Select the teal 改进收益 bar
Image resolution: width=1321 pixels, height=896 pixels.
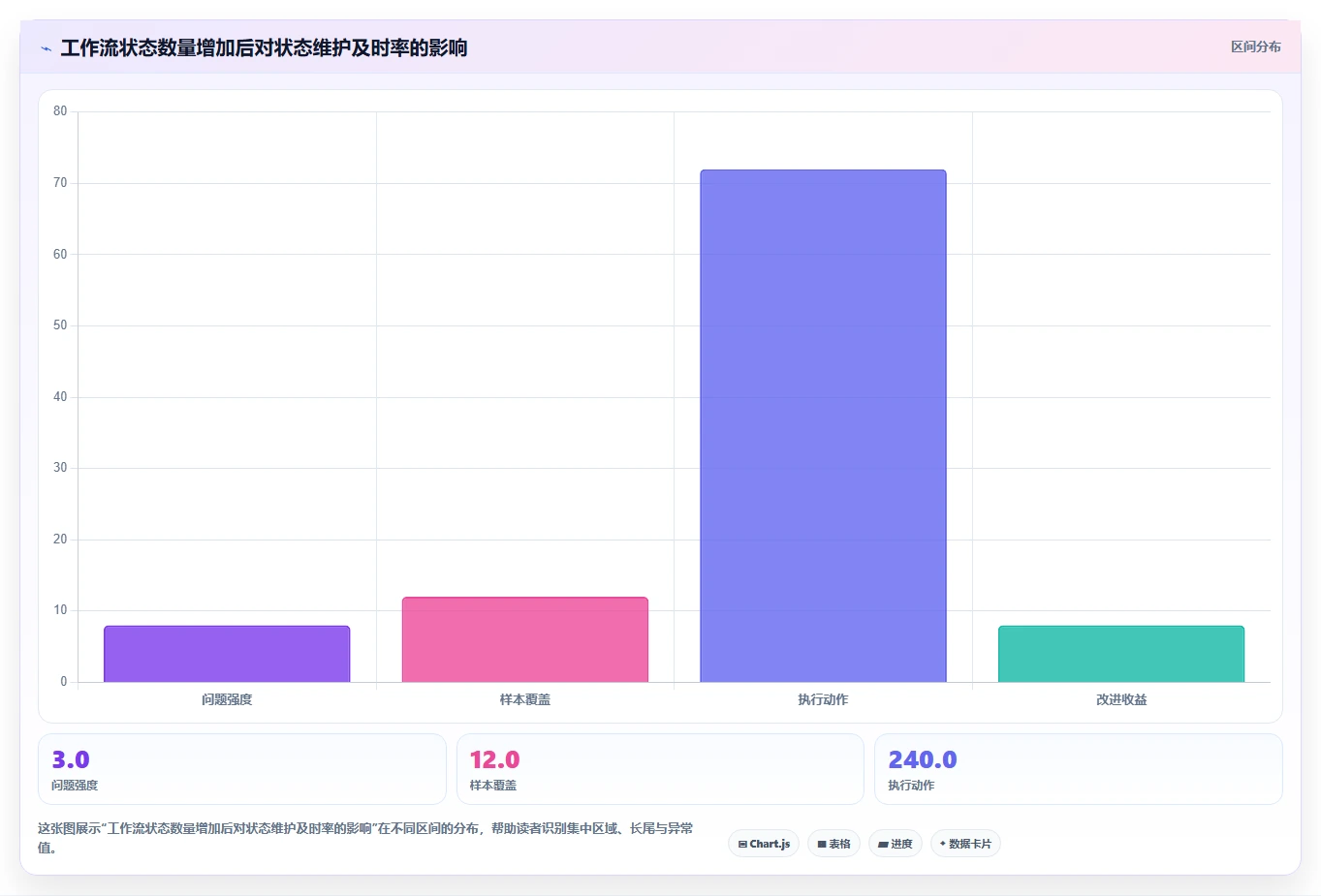point(1121,654)
